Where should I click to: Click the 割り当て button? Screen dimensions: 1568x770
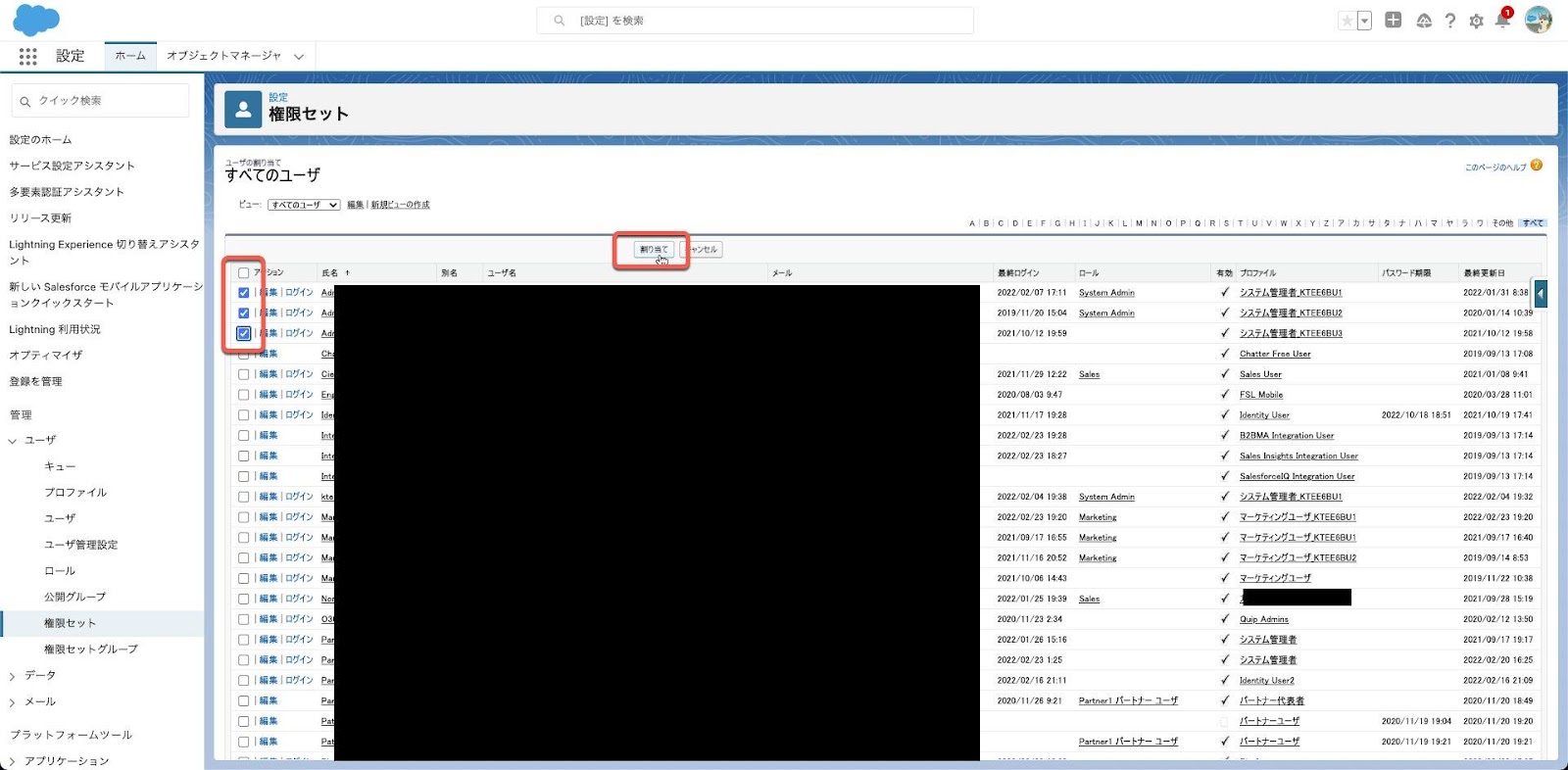654,250
